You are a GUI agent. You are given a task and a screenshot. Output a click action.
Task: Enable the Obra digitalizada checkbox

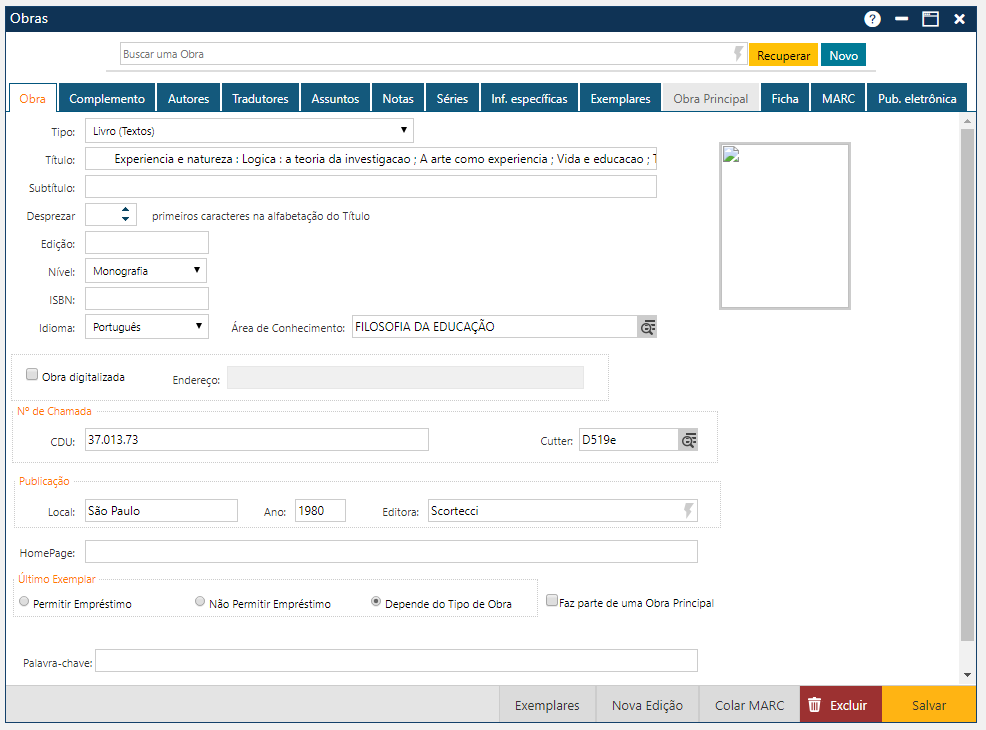coord(31,373)
